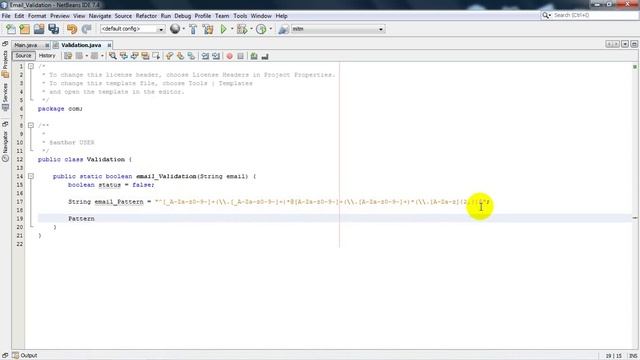Open the Debug Project dropdown arrow
This screenshot has width=640, height=360.
[x=251, y=29]
